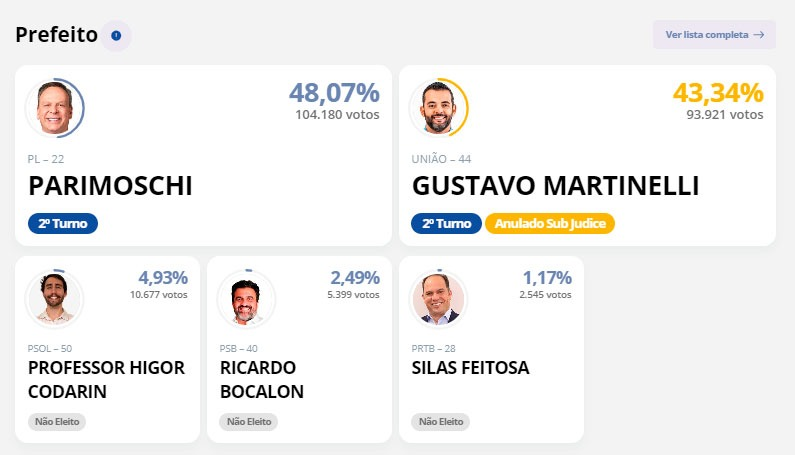Click Gustavo Martinelli's 2º Turno badge
795x455 pixels.
[446, 223]
